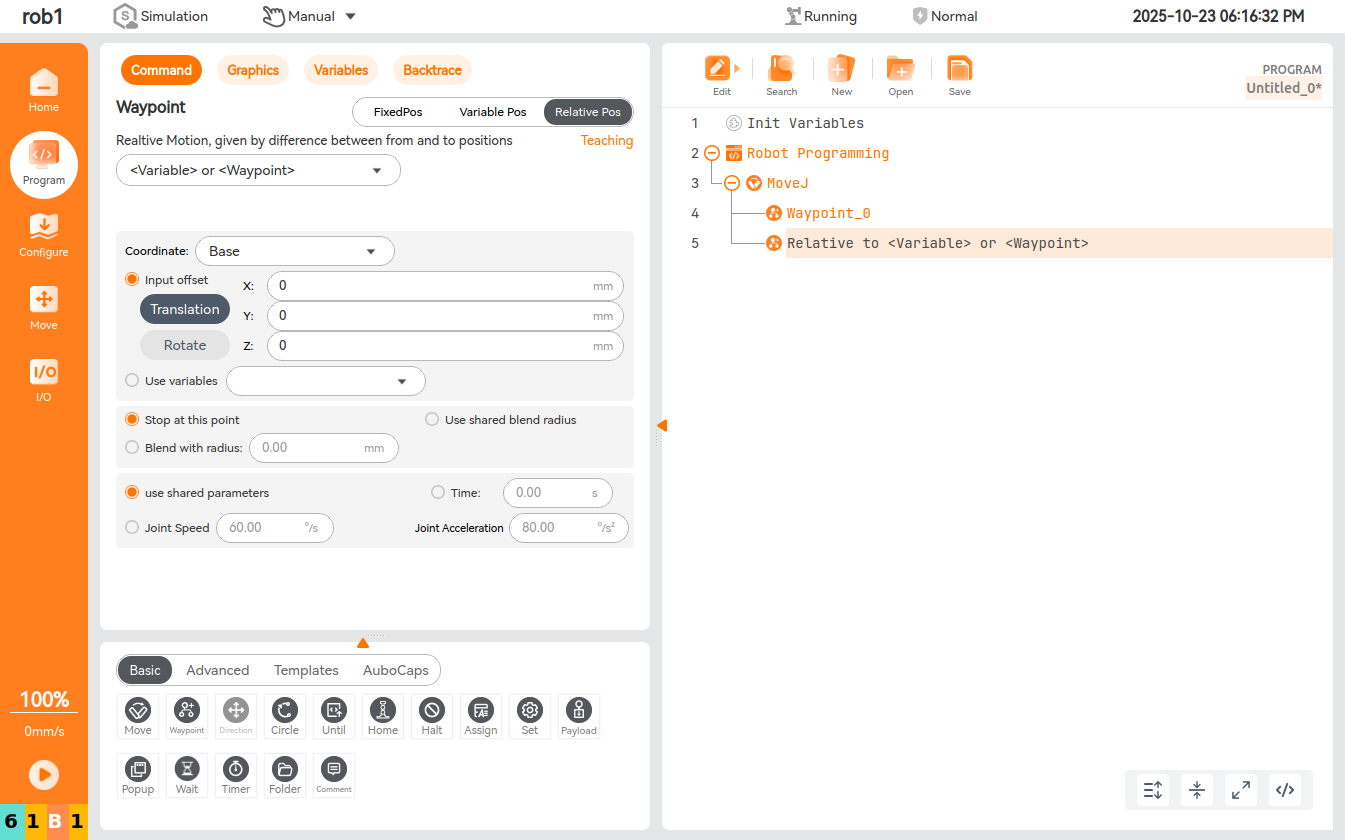Collapse the MoveJ tree node

pyautogui.click(x=732, y=183)
